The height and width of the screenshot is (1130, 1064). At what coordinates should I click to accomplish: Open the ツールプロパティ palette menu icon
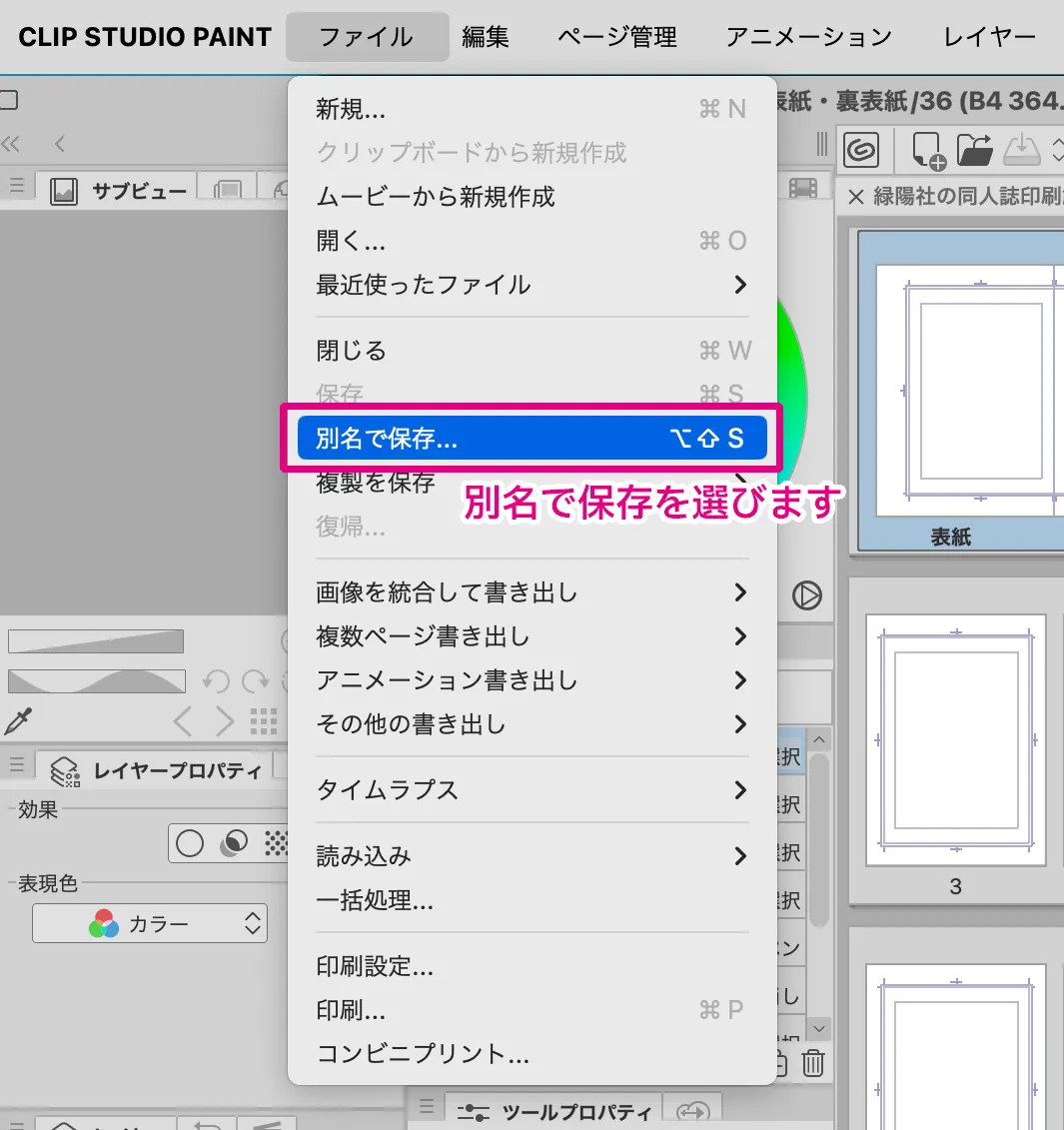pyautogui.click(x=427, y=1105)
